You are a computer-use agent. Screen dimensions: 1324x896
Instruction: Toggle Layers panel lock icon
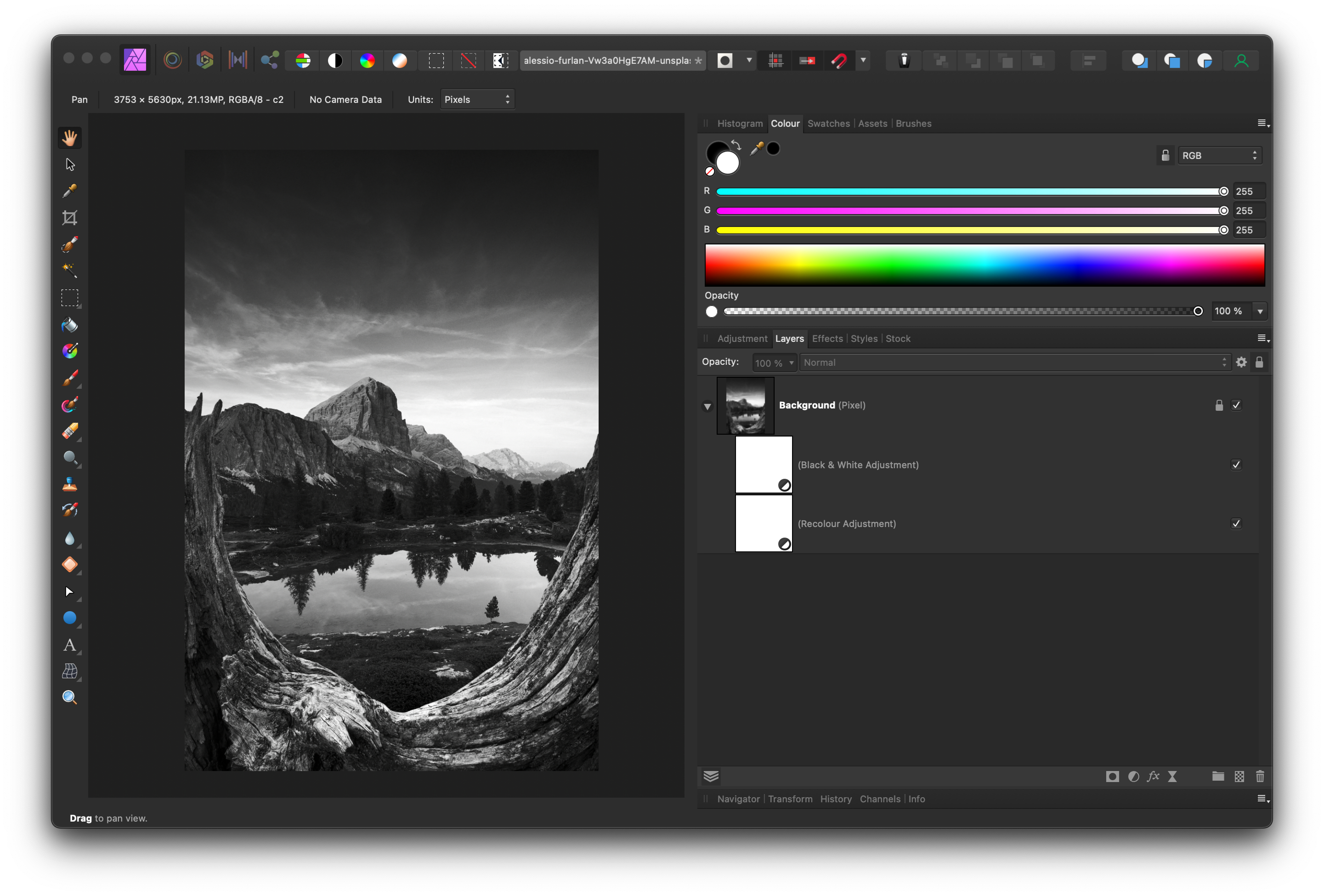pos(1259,363)
